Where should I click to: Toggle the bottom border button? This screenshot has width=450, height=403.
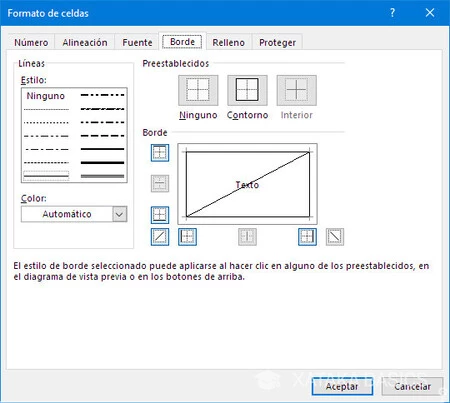(x=160, y=215)
